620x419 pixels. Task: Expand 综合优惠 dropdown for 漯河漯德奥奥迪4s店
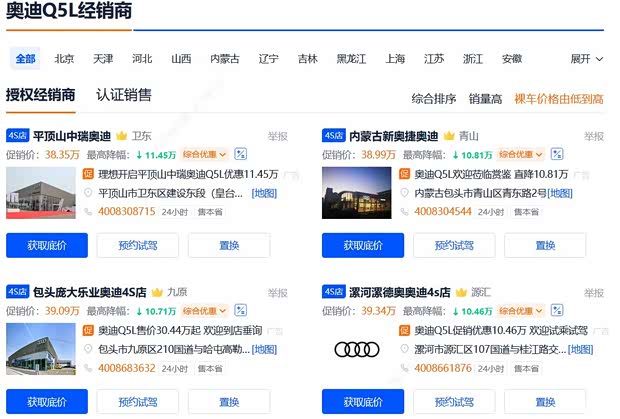pyautogui.click(x=521, y=311)
